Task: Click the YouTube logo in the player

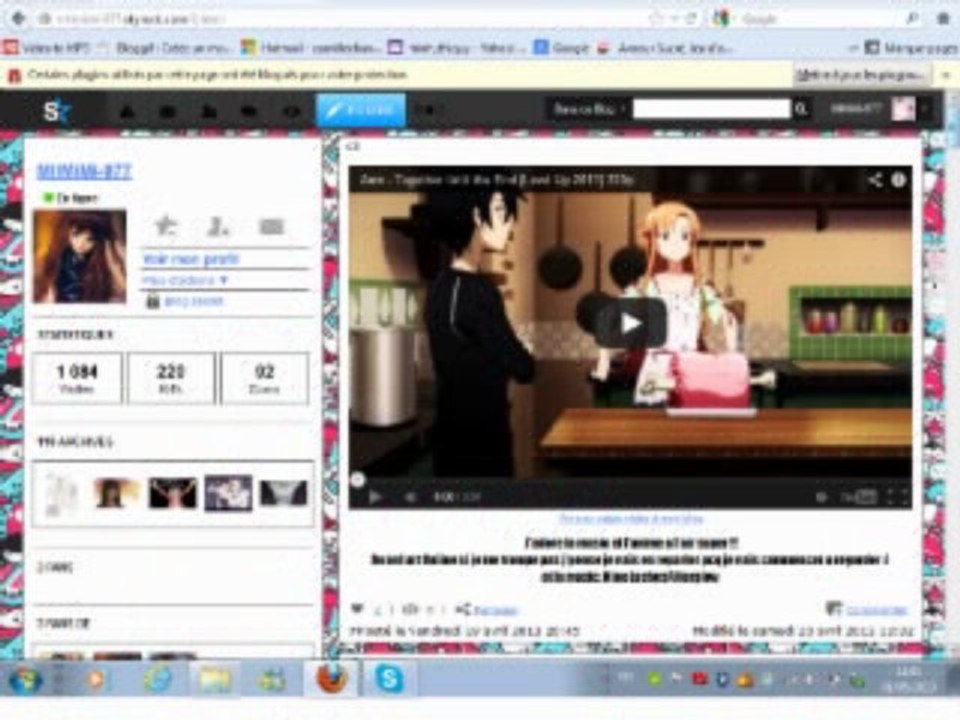Action: click(860, 497)
